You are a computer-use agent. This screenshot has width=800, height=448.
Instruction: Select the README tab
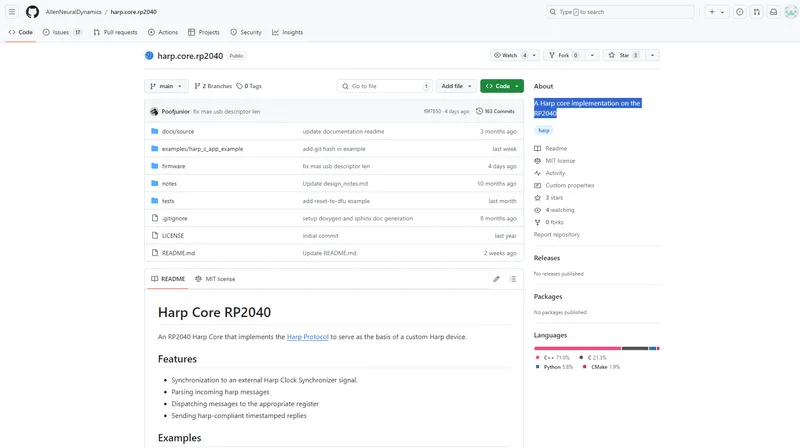click(168, 279)
